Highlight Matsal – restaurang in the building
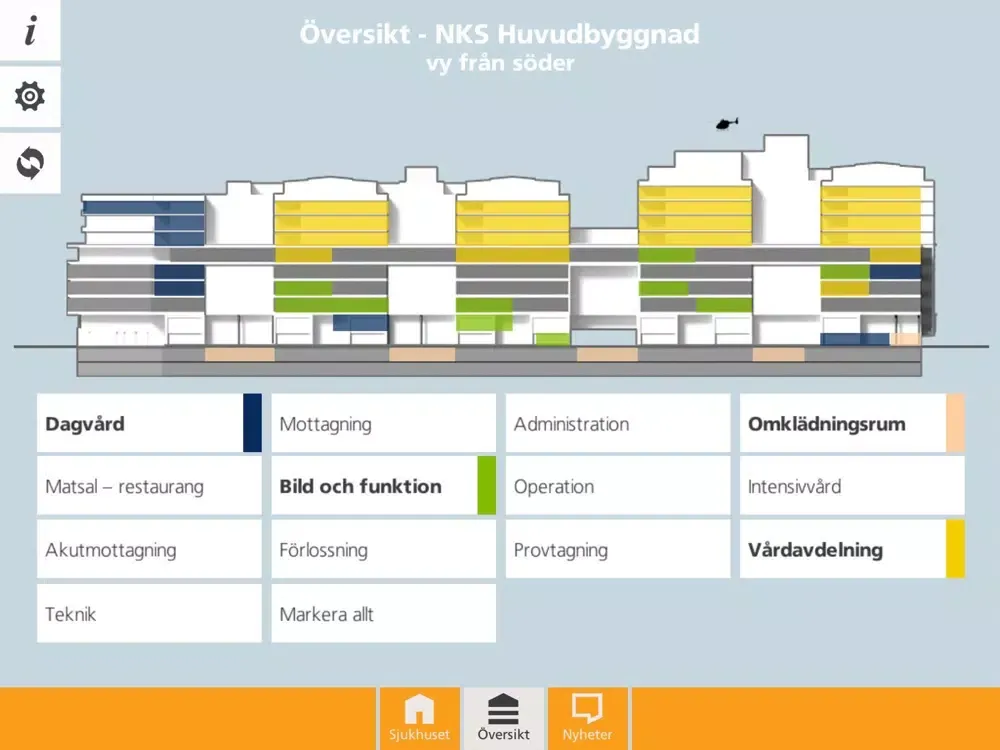This screenshot has height=750, width=1000. click(x=149, y=486)
